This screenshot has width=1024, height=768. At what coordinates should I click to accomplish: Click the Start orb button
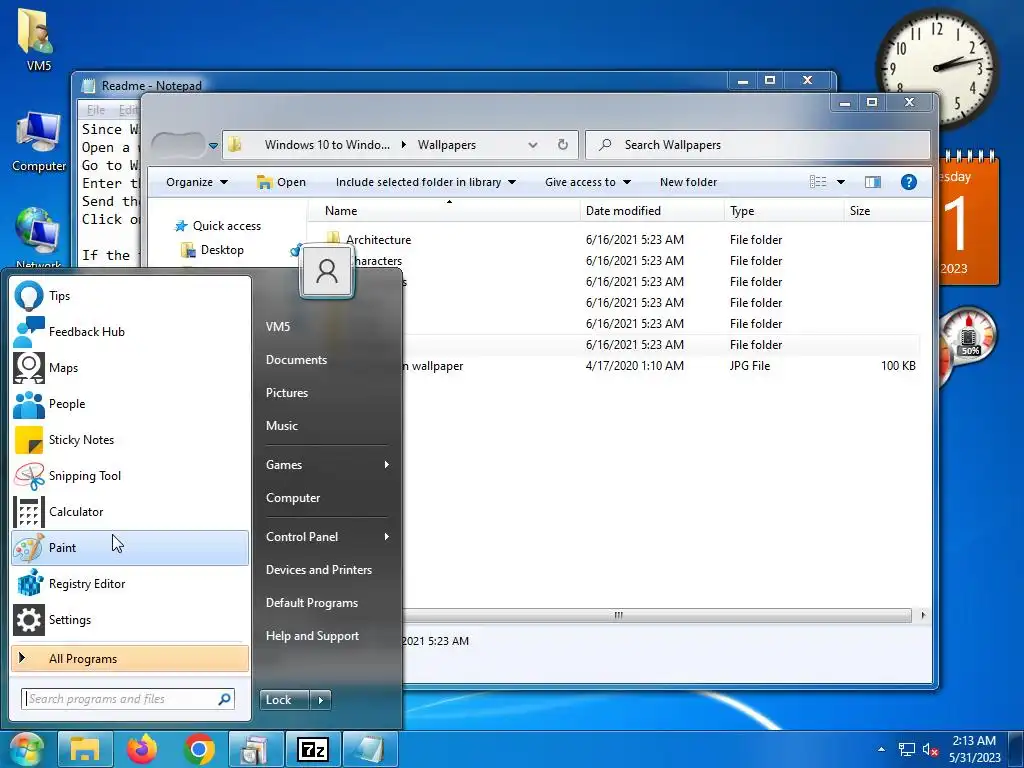pos(26,749)
